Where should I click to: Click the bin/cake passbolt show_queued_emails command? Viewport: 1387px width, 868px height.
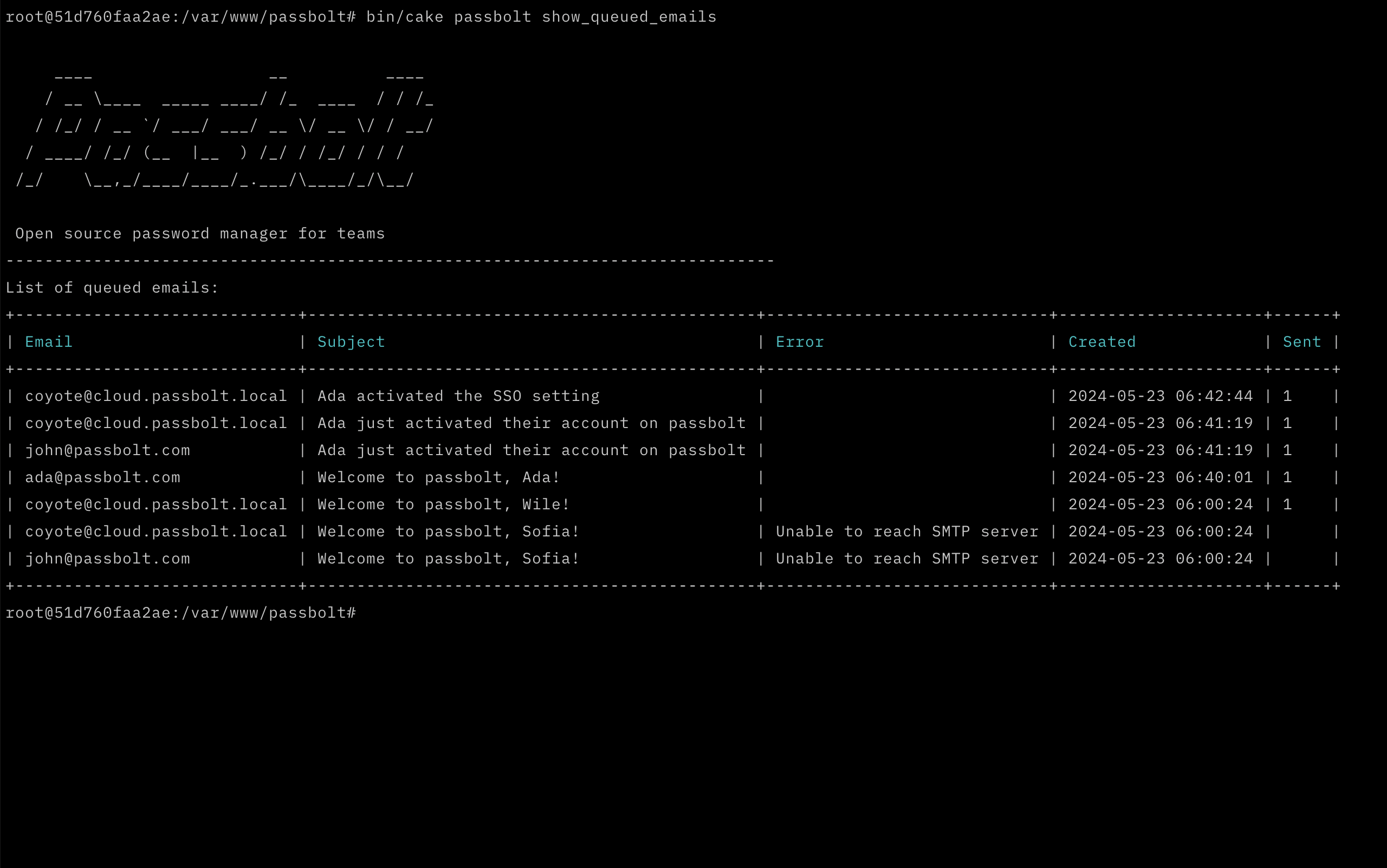coord(540,17)
